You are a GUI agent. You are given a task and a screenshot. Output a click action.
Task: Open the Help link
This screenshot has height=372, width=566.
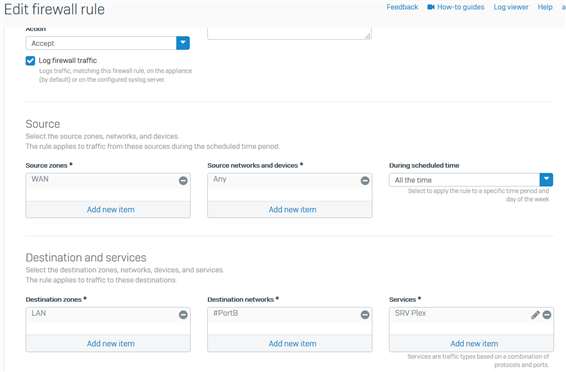click(545, 7)
